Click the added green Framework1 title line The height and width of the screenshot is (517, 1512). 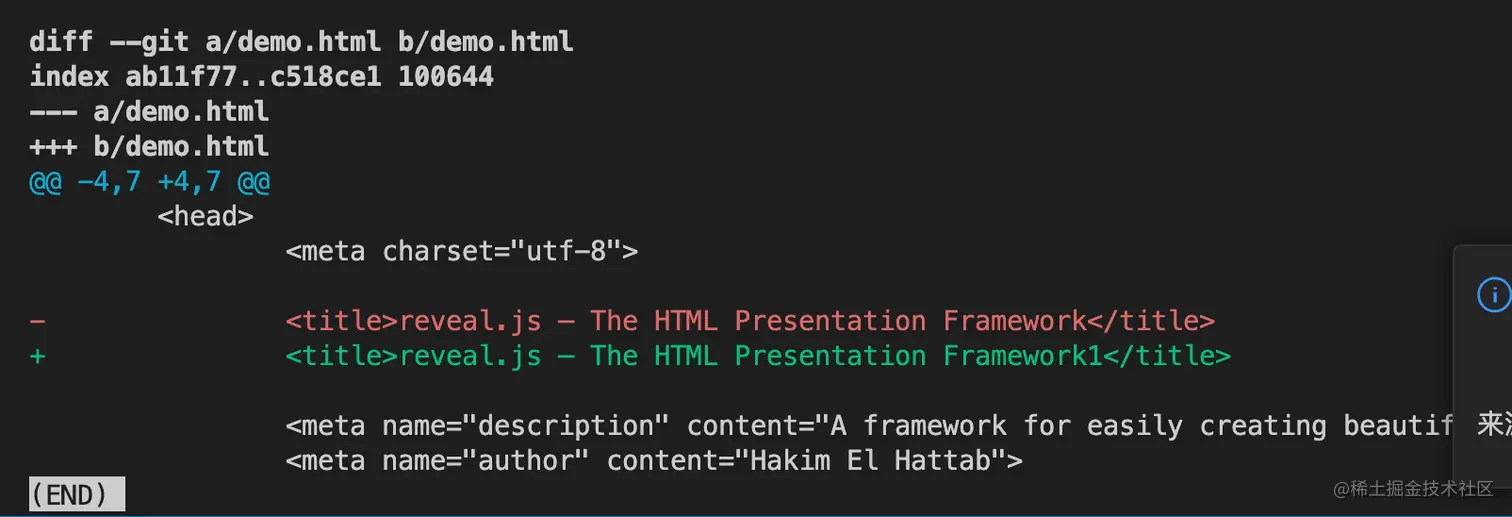pyautogui.click(x=758, y=356)
